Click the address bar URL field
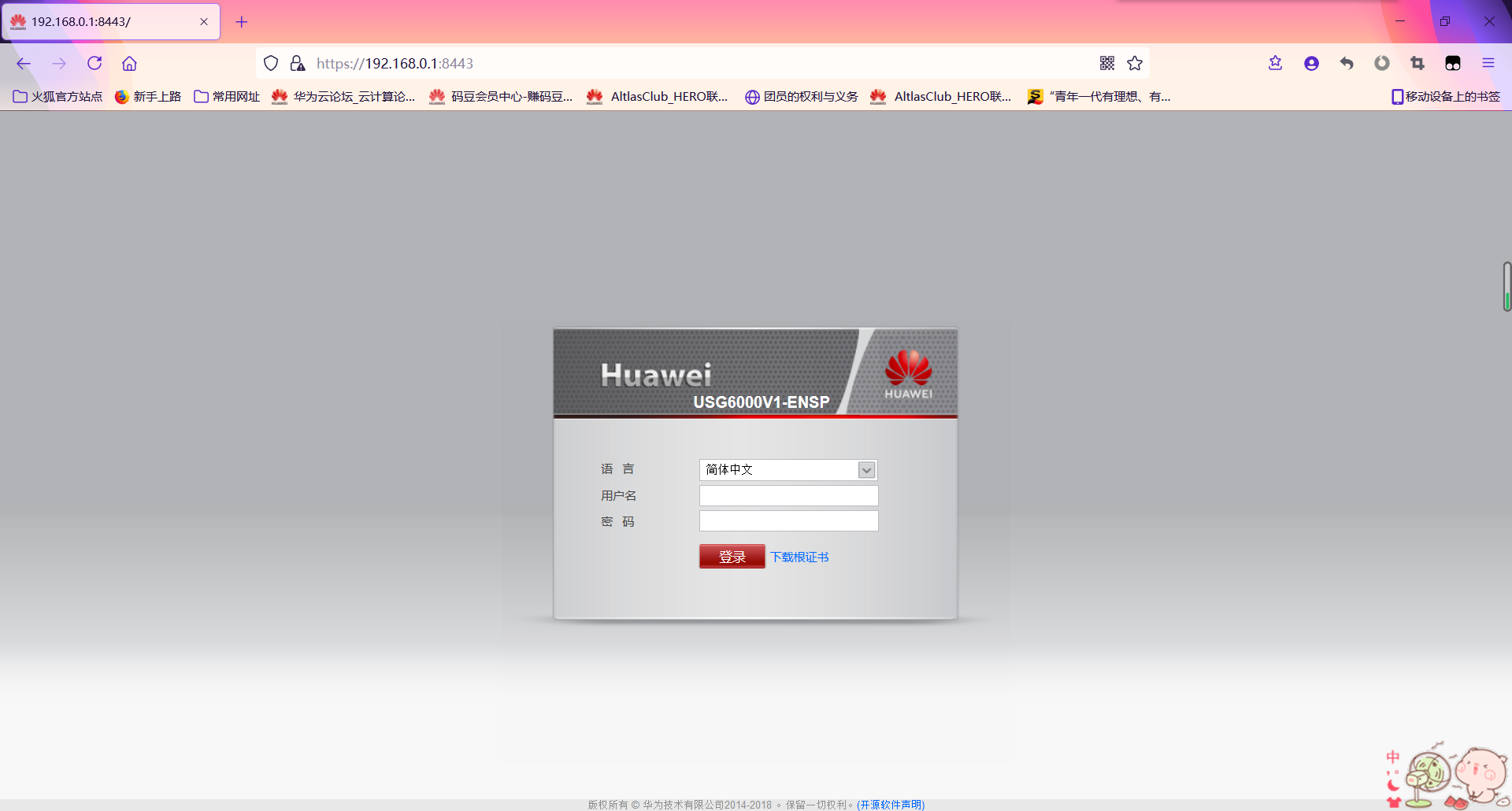Image resolution: width=1512 pixels, height=811 pixels. (x=701, y=64)
